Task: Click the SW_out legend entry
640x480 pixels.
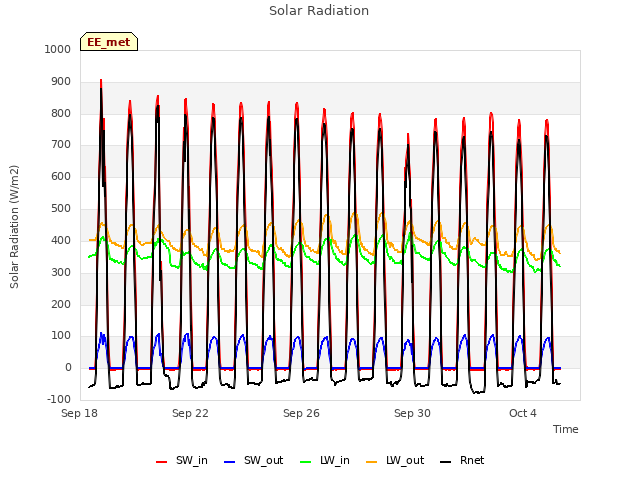Action: coord(253,461)
